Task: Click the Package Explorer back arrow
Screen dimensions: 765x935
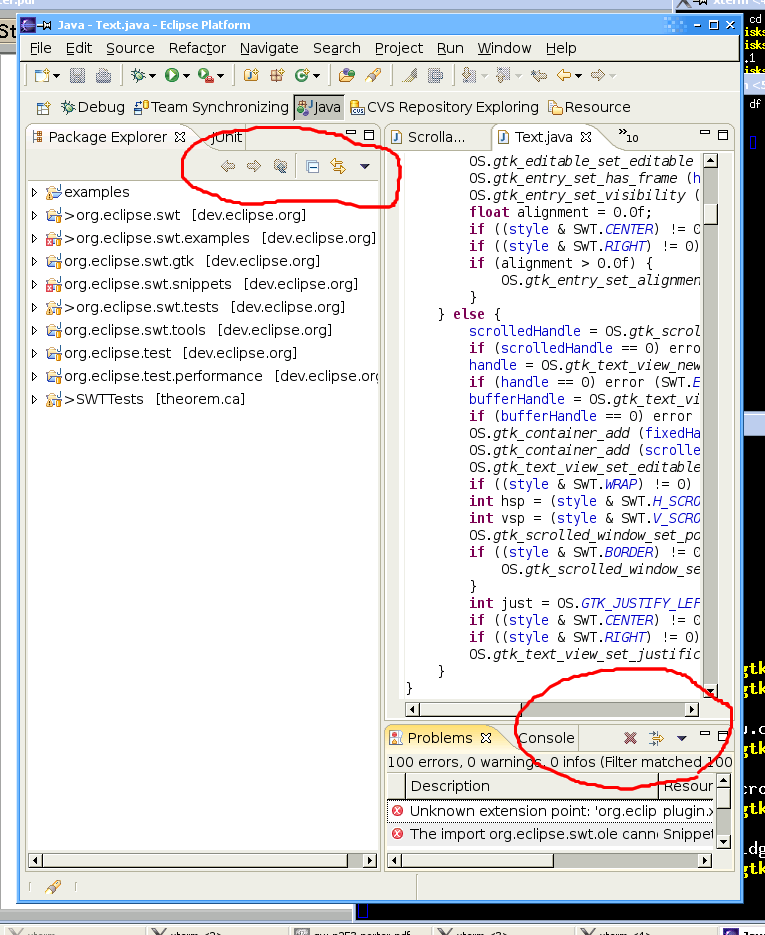Action: (228, 167)
